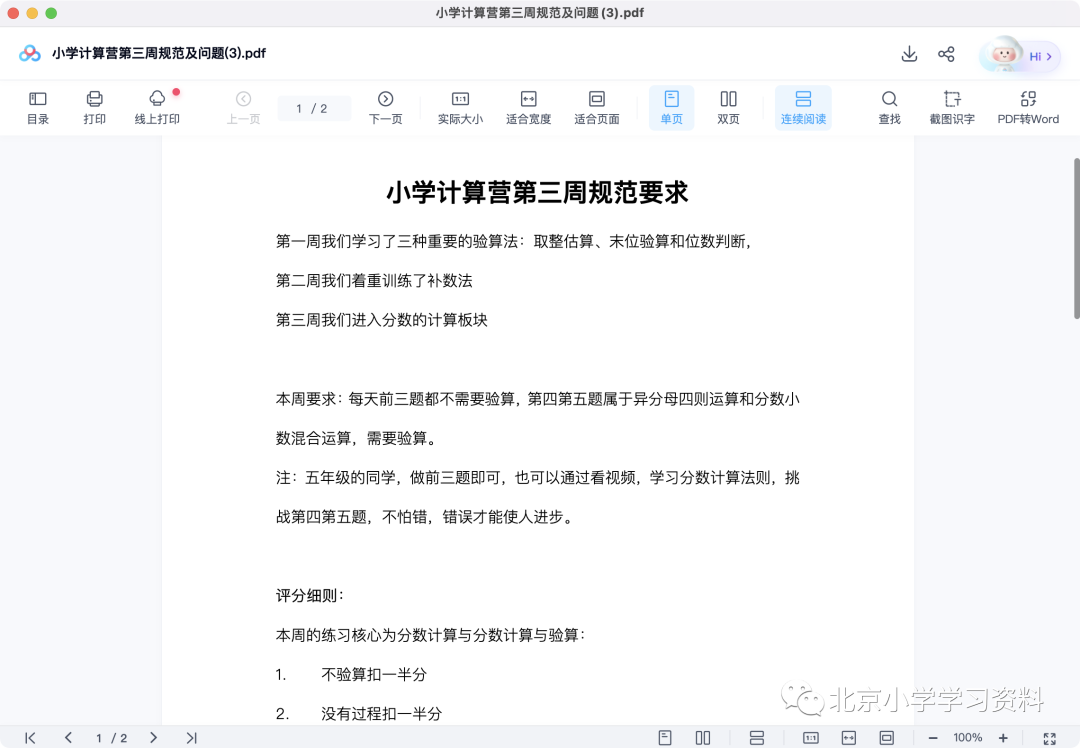Screen dimensions: 1080x748
Task: Choose 适合宽度 fit width
Action: click(x=528, y=108)
